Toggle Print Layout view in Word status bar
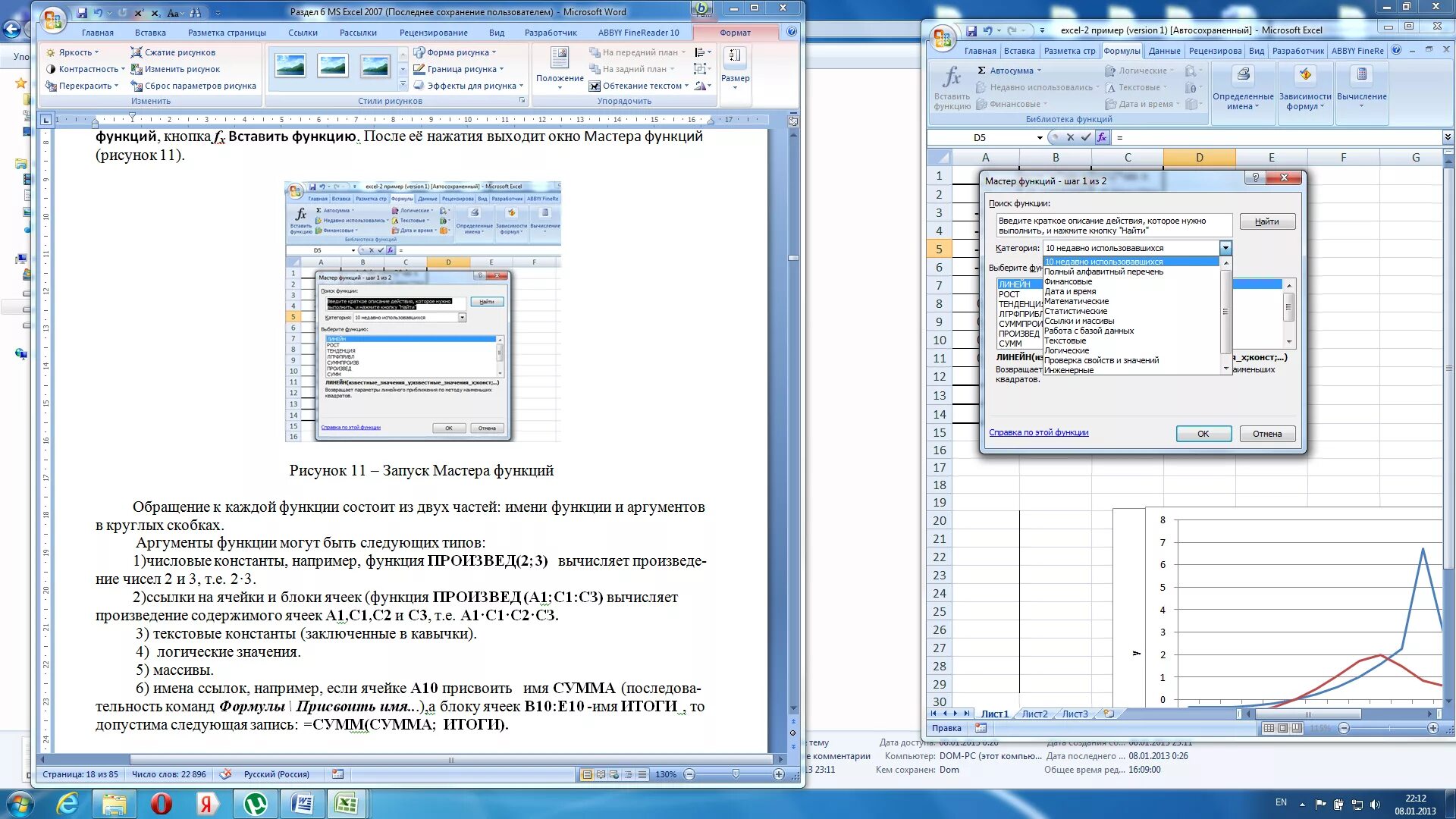 pos(586,774)
